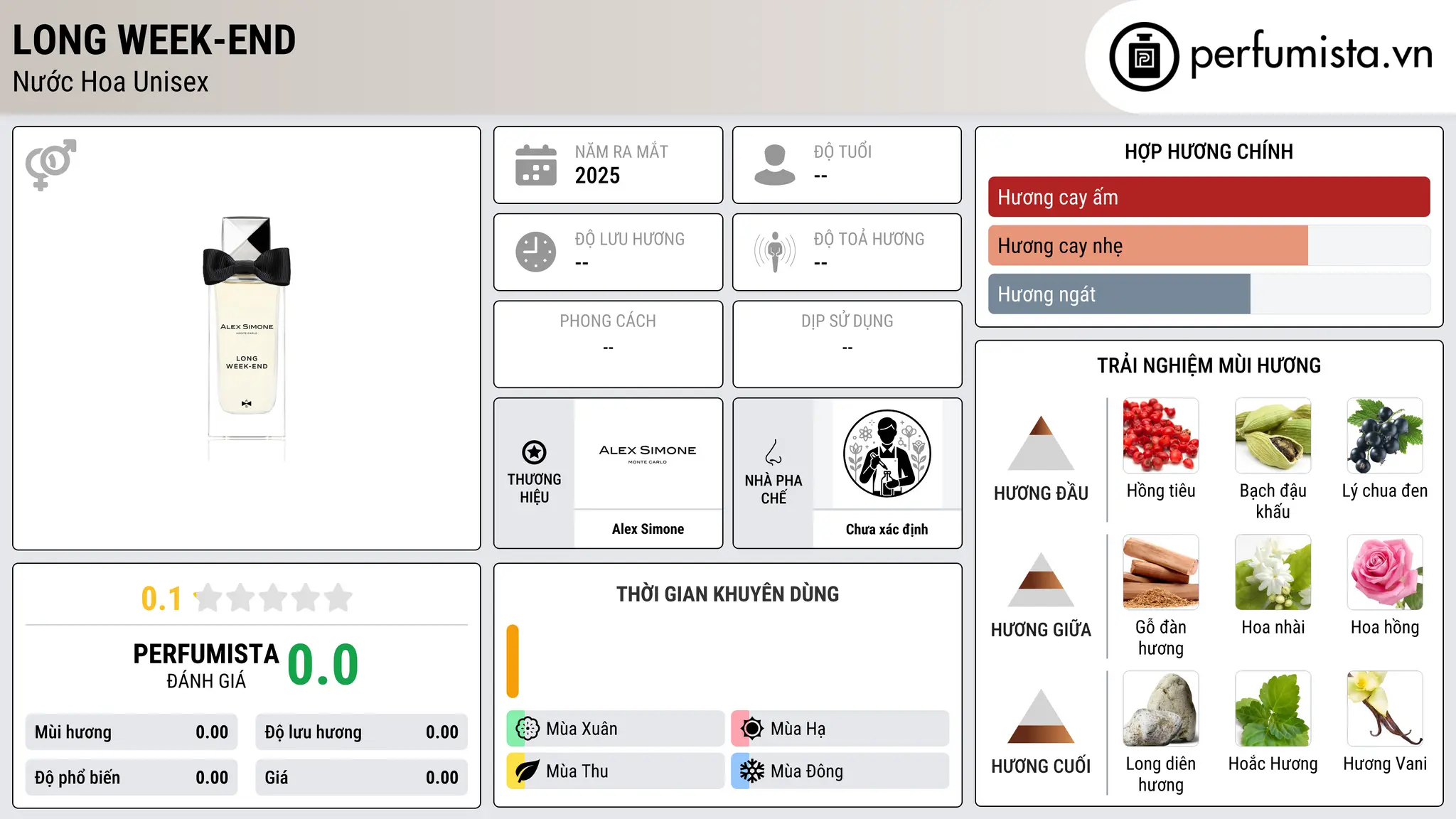Click the sillage icon beside Độ toả hương

pos(774,252)
